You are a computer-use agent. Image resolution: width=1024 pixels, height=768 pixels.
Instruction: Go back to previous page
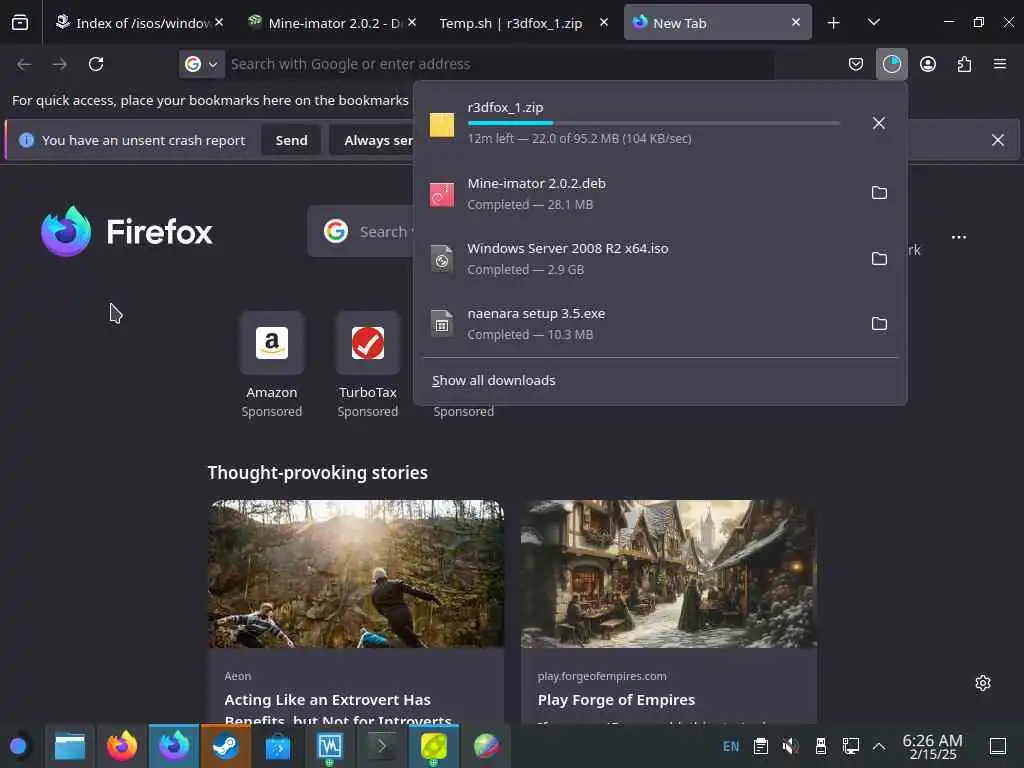(24, 64)
